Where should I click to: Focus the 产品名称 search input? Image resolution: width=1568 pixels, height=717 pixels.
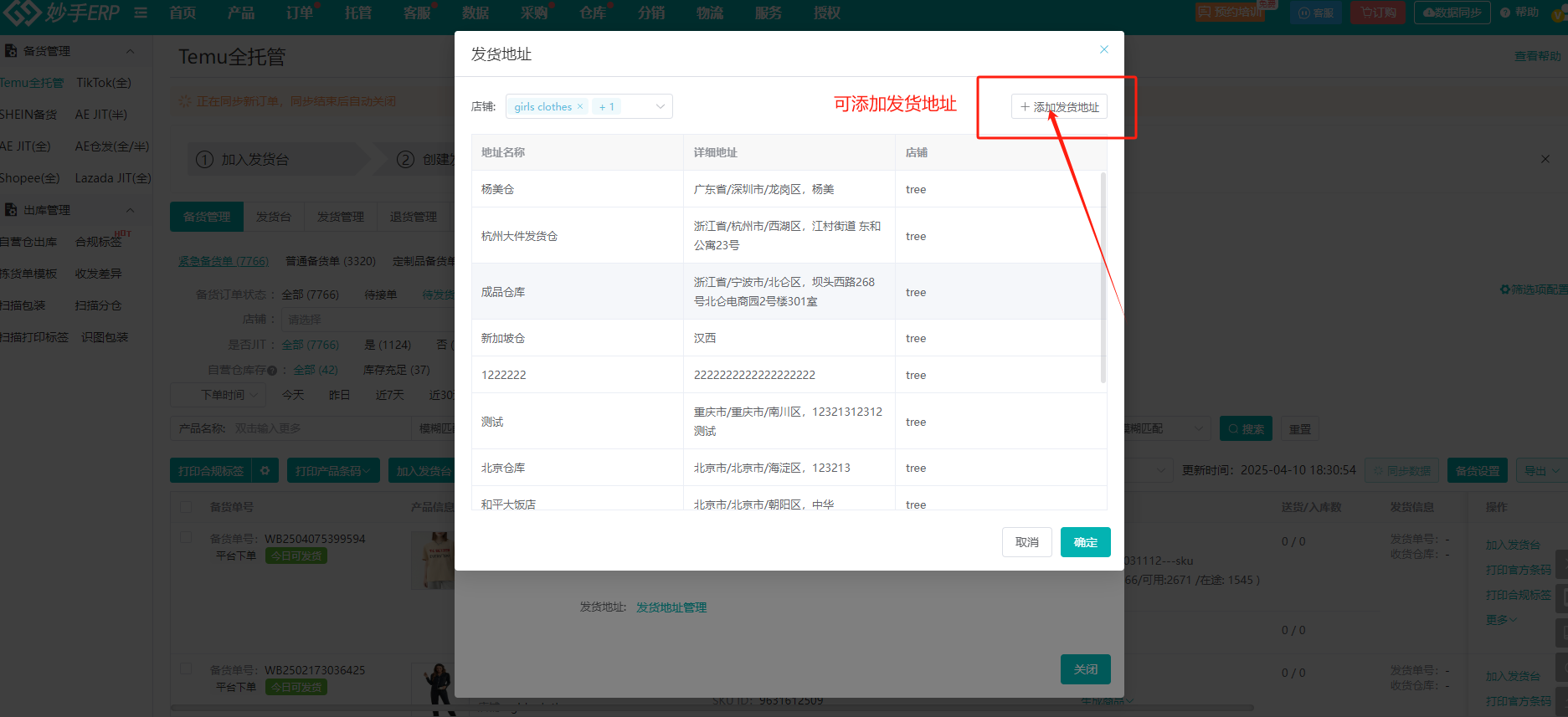click(x=321, y=428)
